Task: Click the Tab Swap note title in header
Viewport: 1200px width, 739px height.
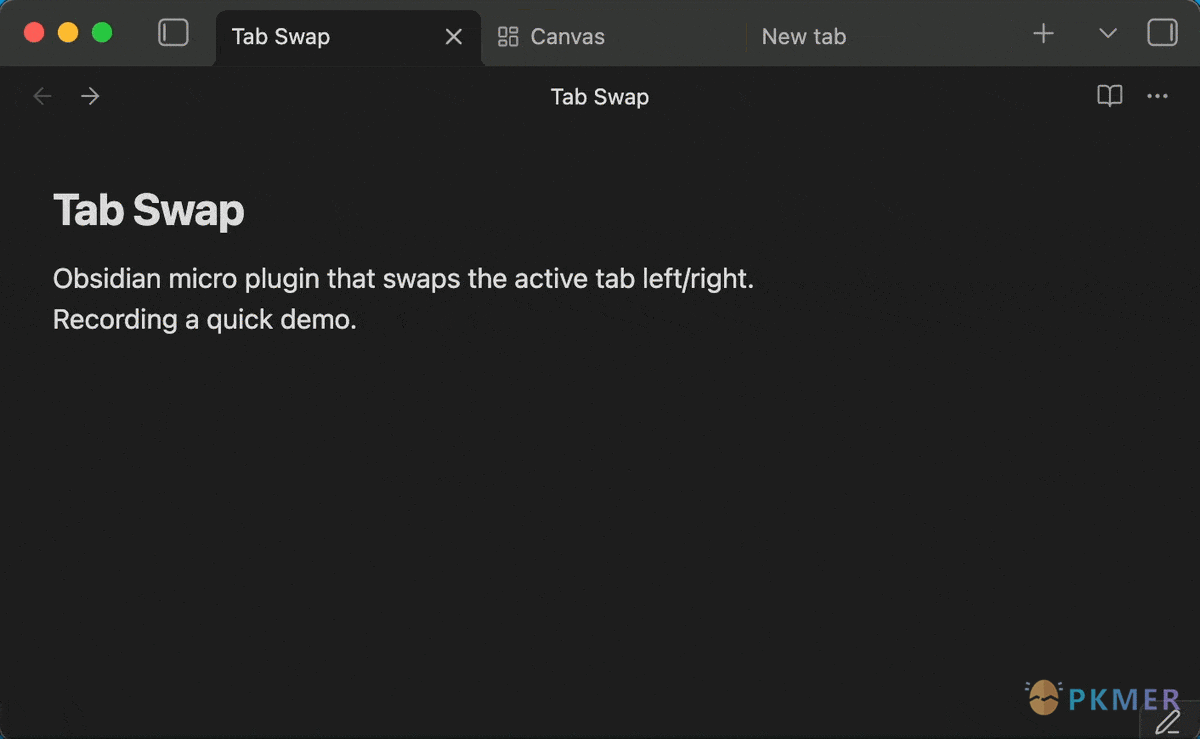Action: [x=600, y=97]
